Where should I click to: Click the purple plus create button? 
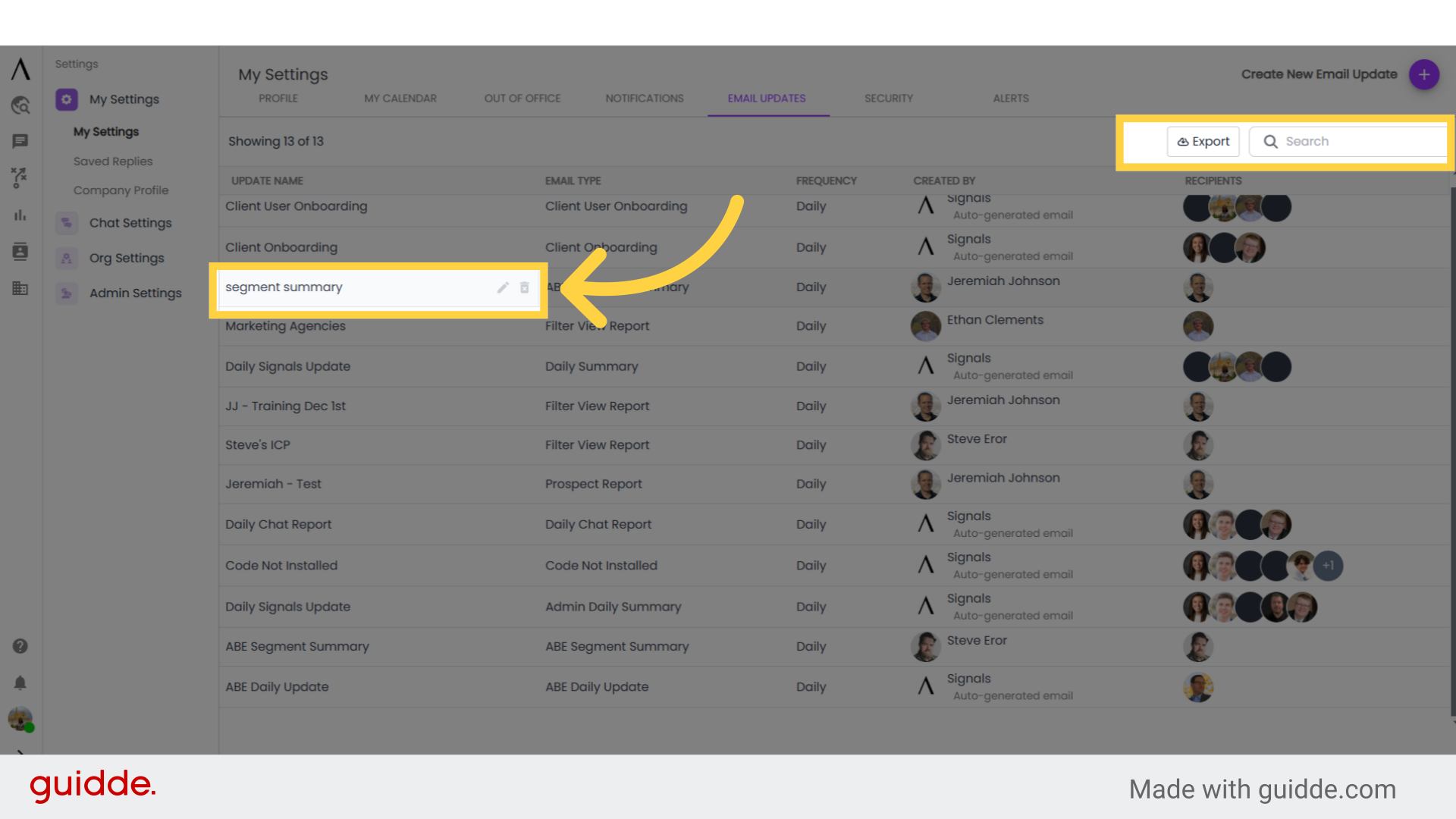[1424, 74]
